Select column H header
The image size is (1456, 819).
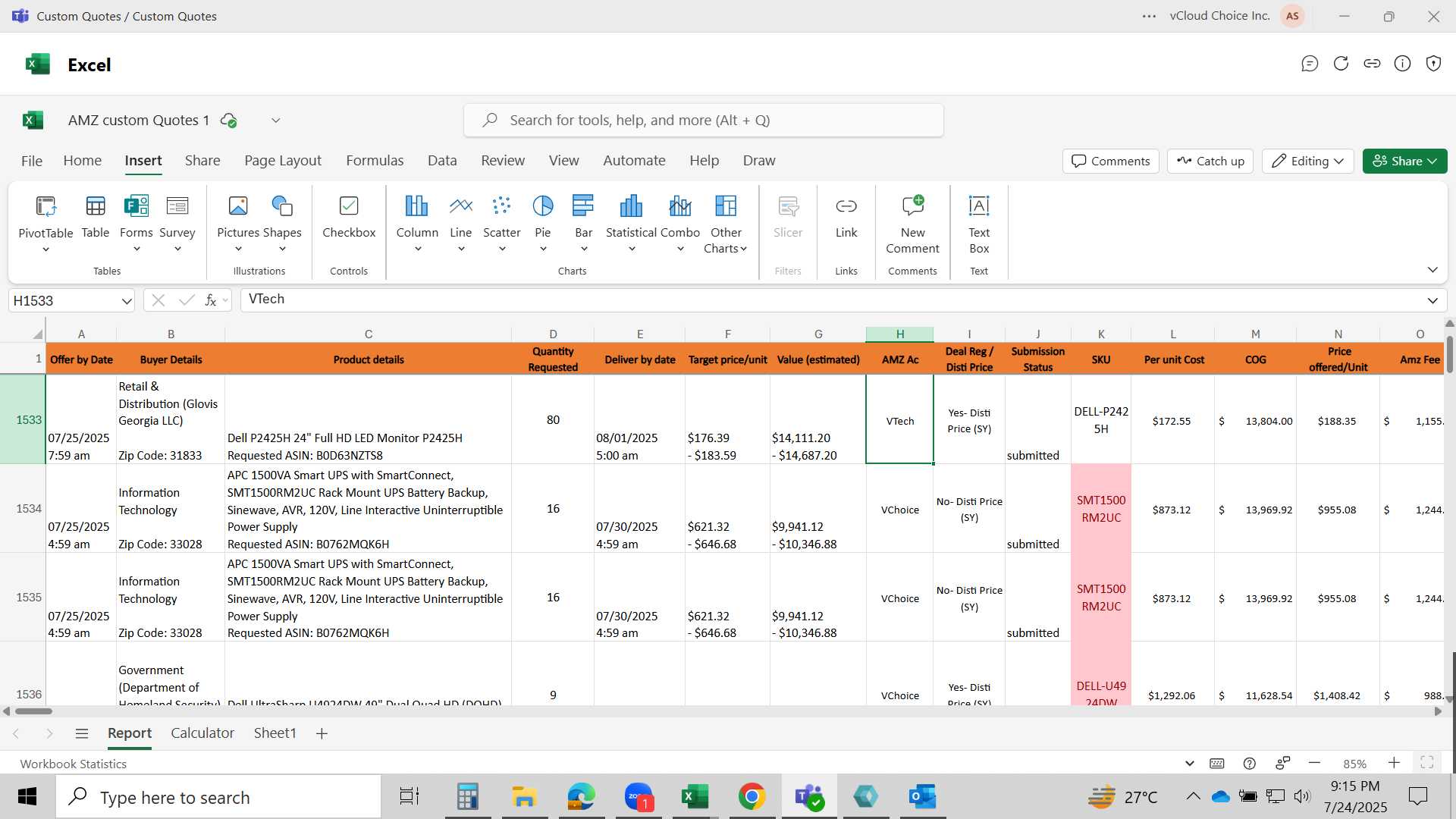(899, 334)
